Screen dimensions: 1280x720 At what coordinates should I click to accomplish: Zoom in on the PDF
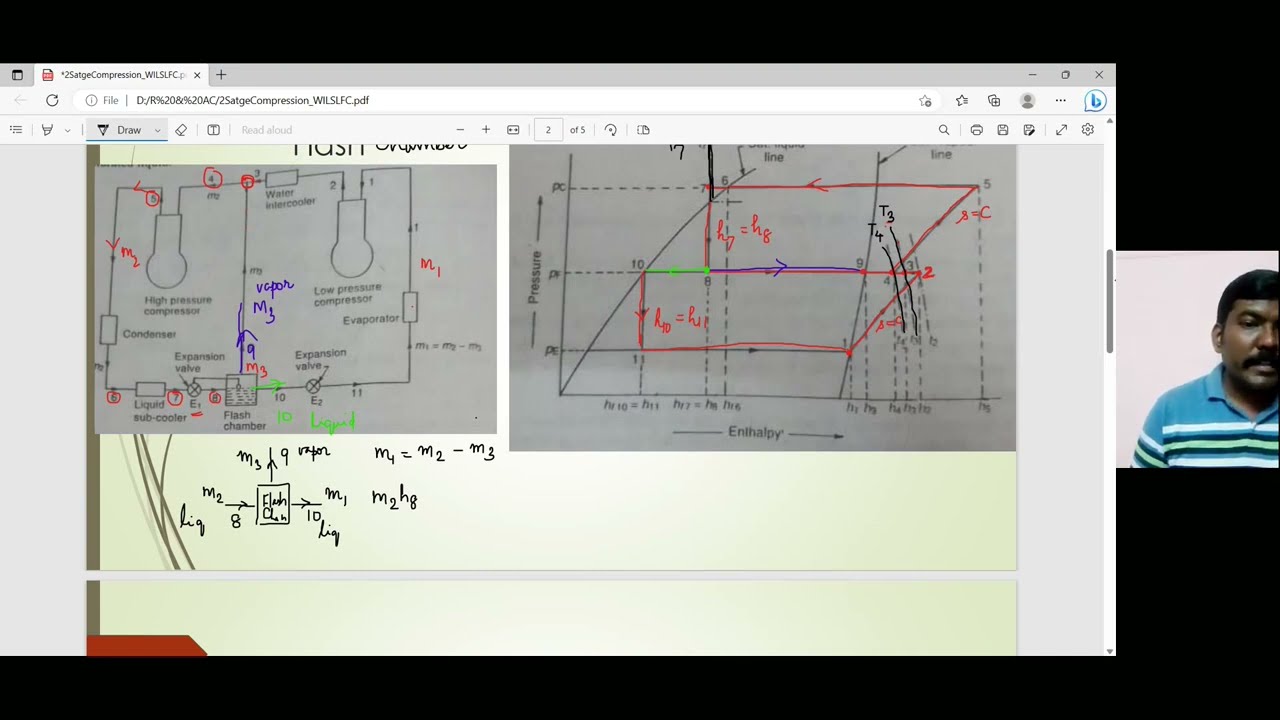tap(486, 130)
